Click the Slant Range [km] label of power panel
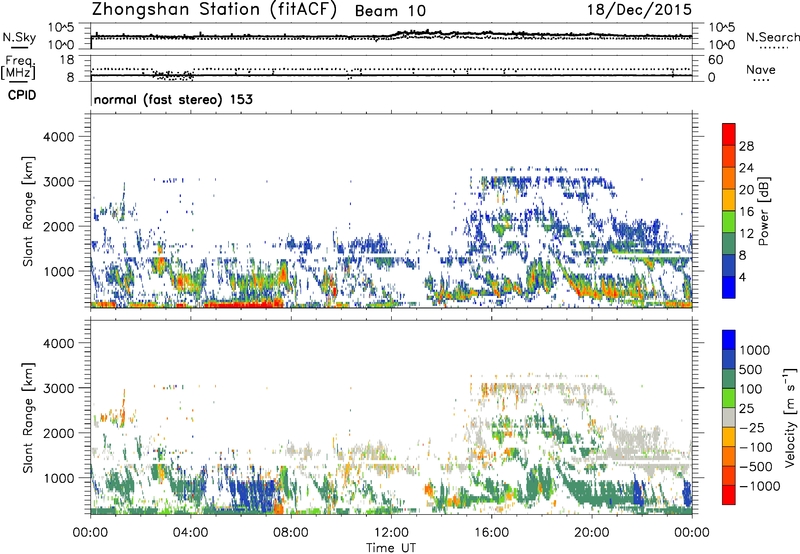The height and width of the screenshot is (554, 800). click(29, 211)
